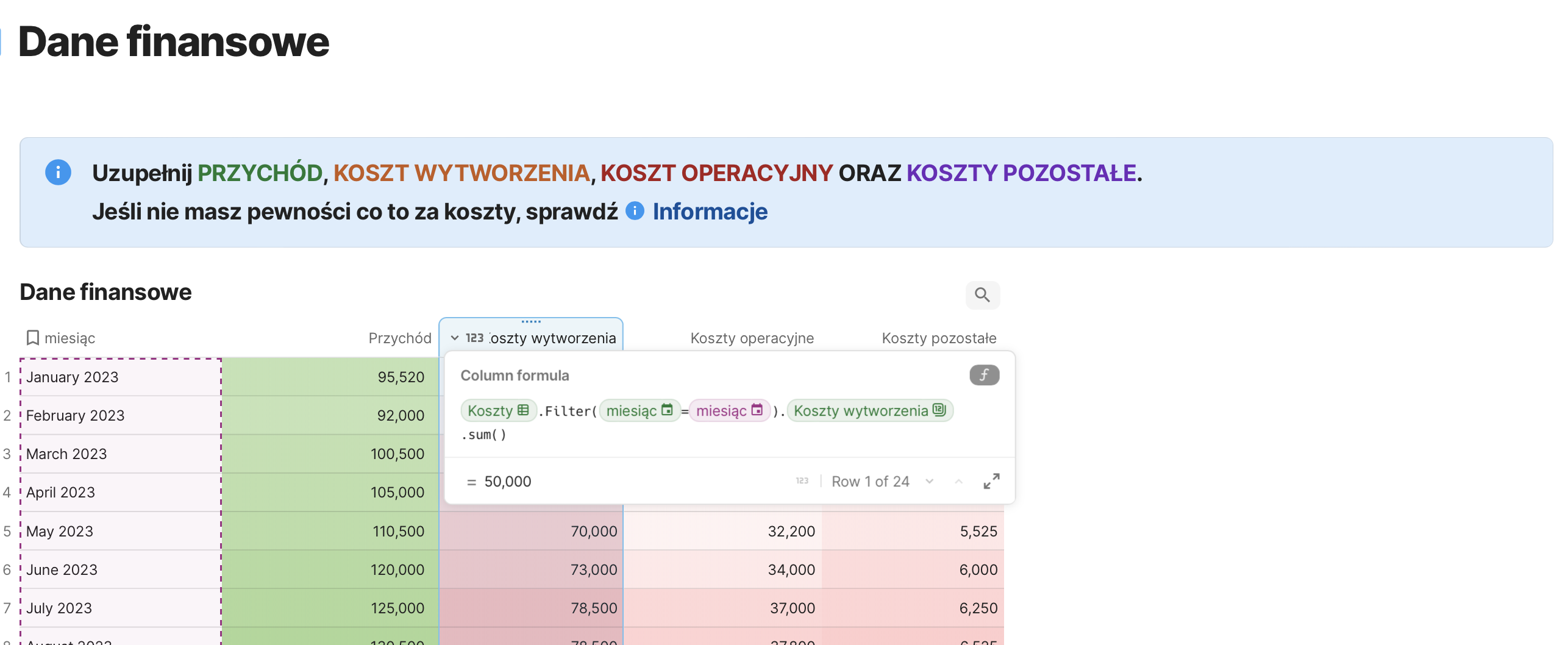The width and height of the screenshot is (1568, 645).
Task: Select the Koszty pozostałe column header
Action: (938, 338)
